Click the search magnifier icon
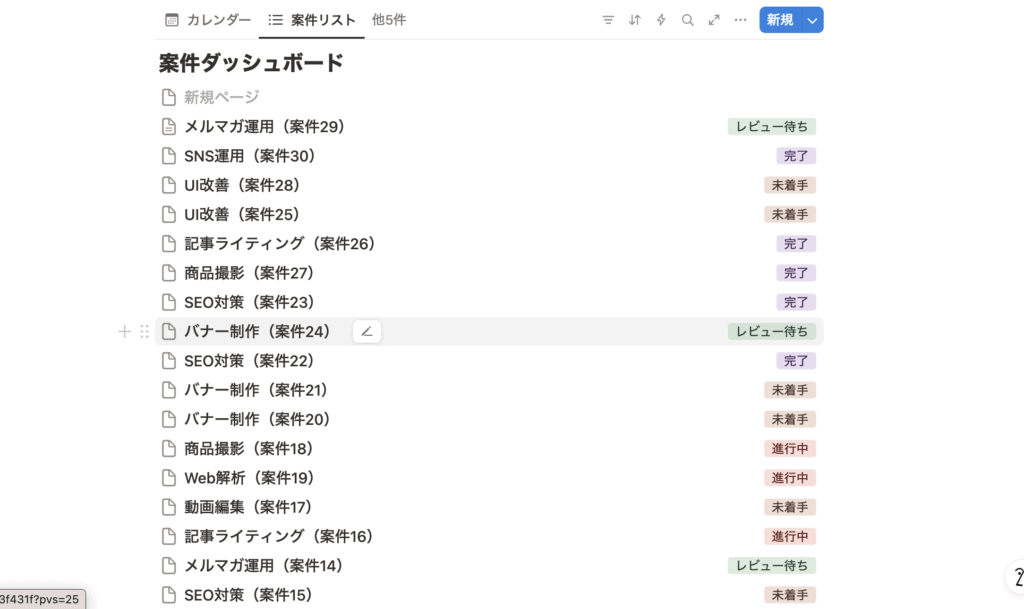The height and width of the screenshot is (609, 1024). 687,20
